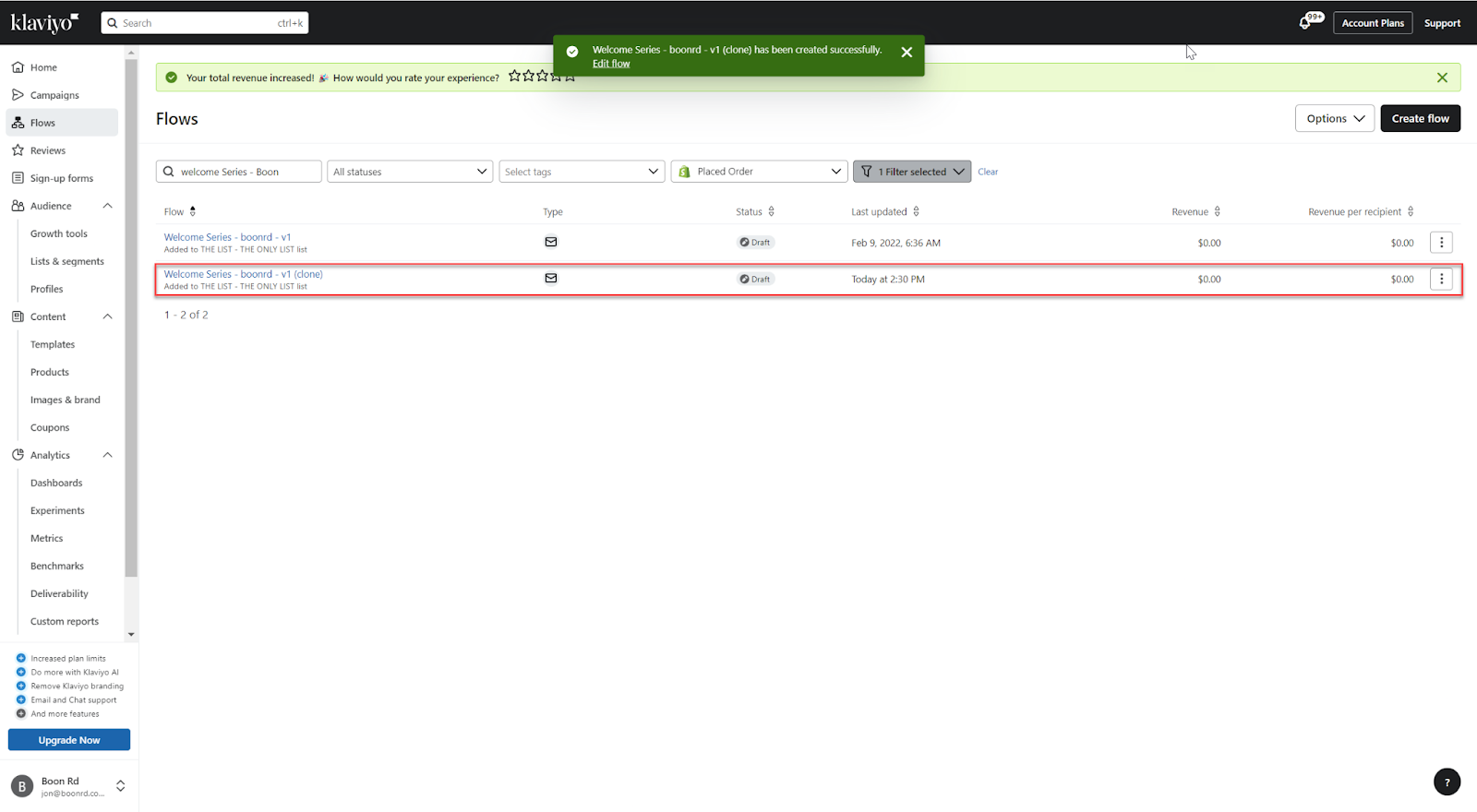Click the sidebar scroll down arrow
Image resolution: width=1477 pixels, height=812 pixels.
click(x=131, y=635)
